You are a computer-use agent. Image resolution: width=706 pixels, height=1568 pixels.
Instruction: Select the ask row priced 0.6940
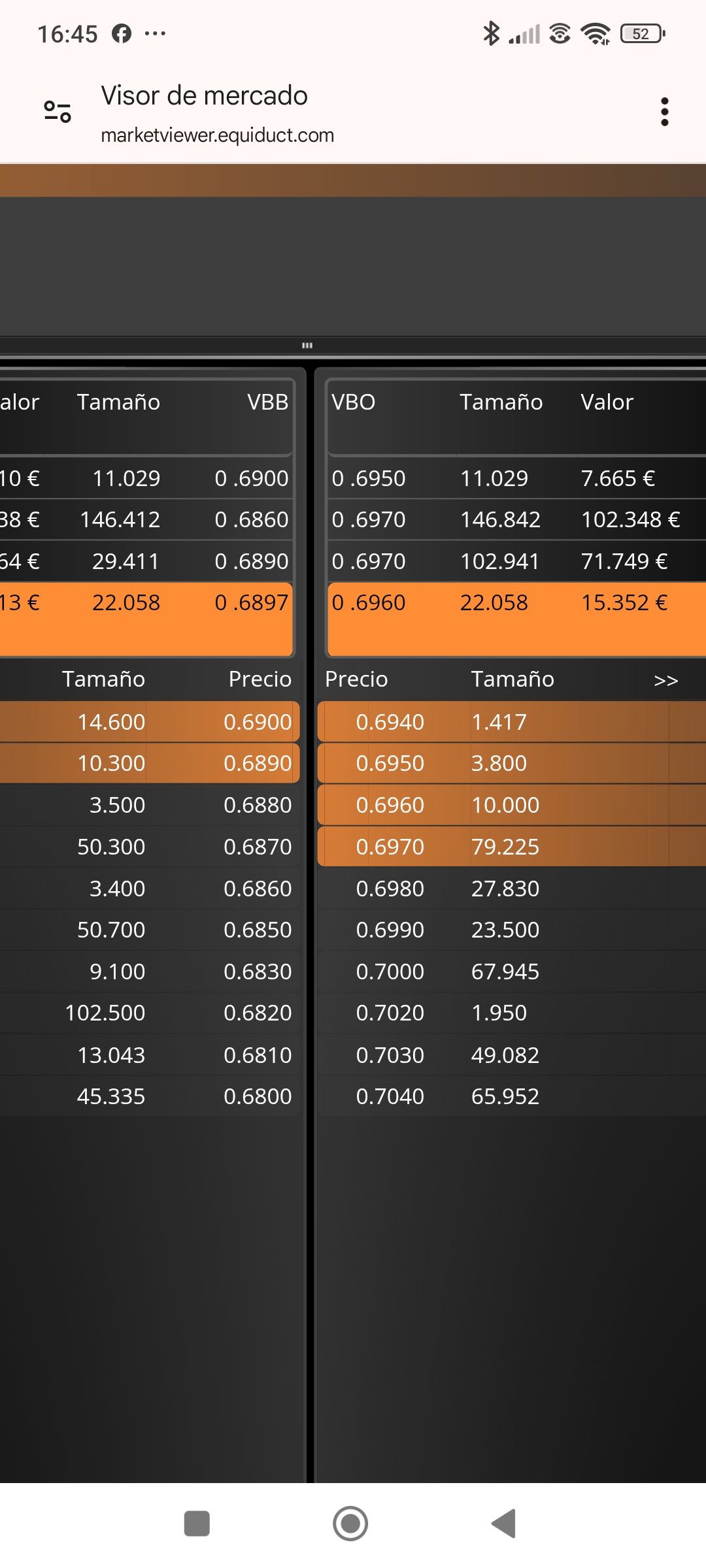[512, 722]
